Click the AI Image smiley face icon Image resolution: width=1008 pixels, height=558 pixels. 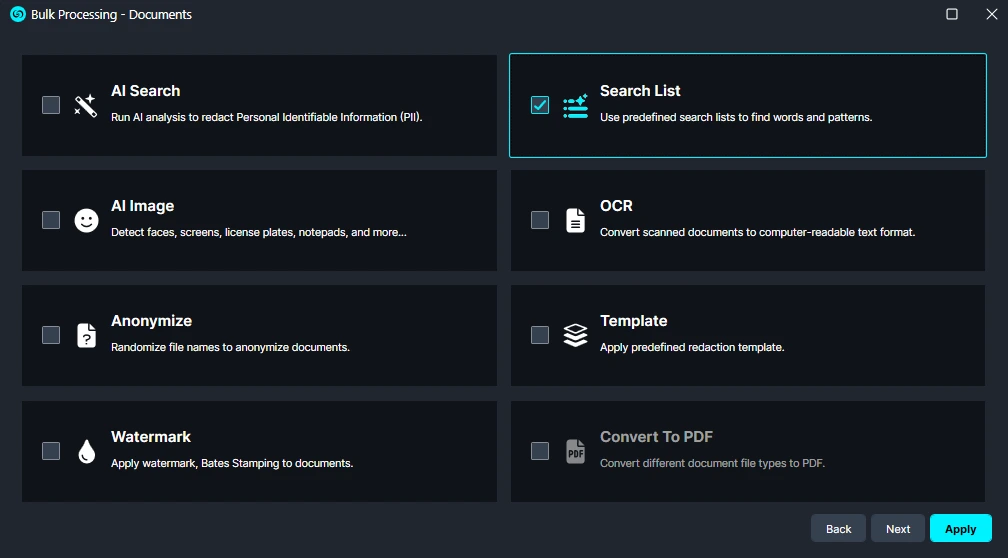(86, 220)
